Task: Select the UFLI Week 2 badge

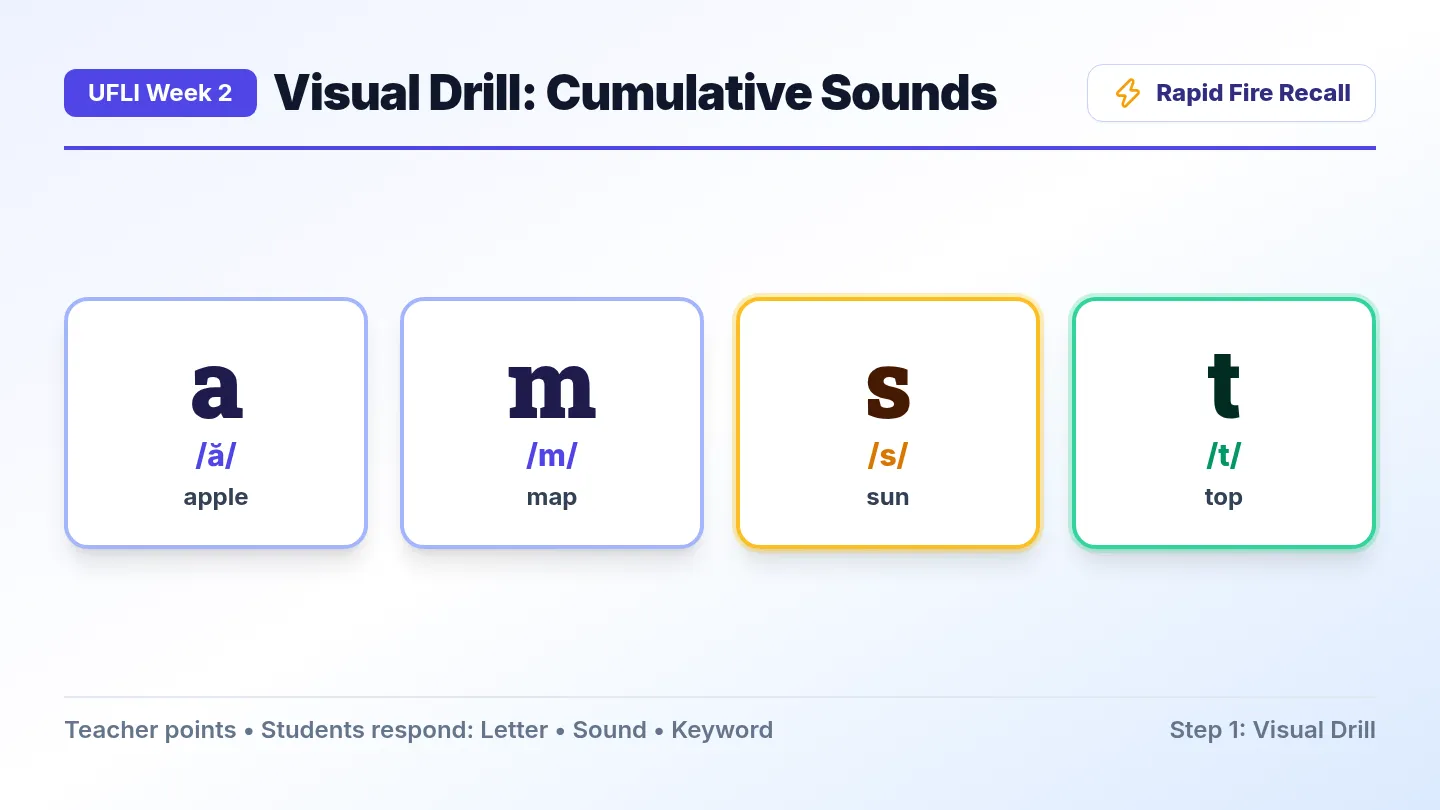Action: click(x=160, y=93)
